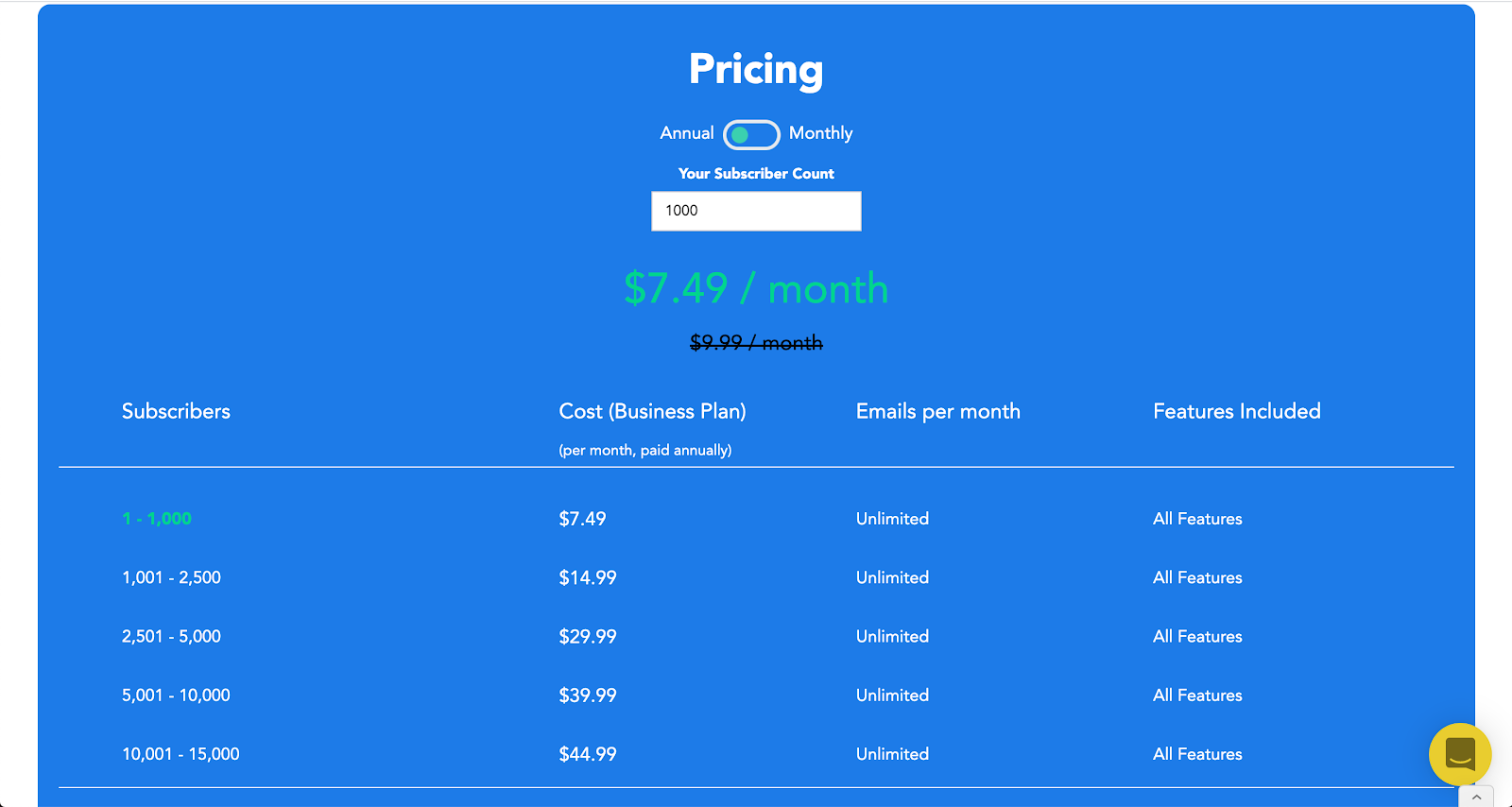
Task: Click the Your Subscriber Count input field
Action: 756,211
